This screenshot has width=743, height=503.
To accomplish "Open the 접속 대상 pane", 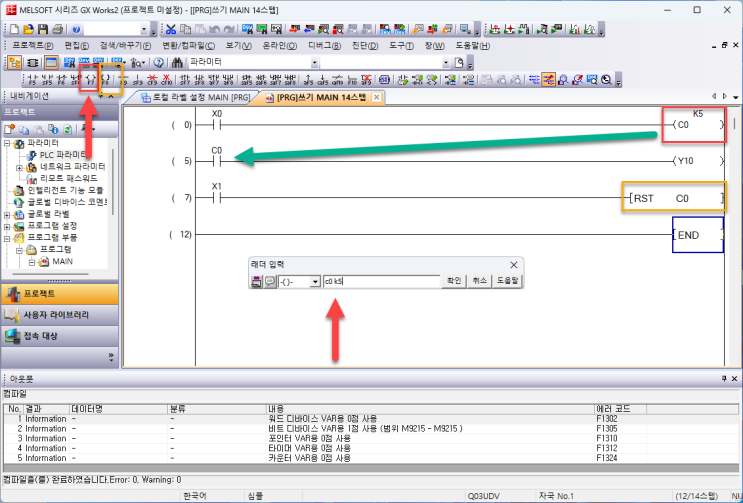I will [x=60, y=336].
